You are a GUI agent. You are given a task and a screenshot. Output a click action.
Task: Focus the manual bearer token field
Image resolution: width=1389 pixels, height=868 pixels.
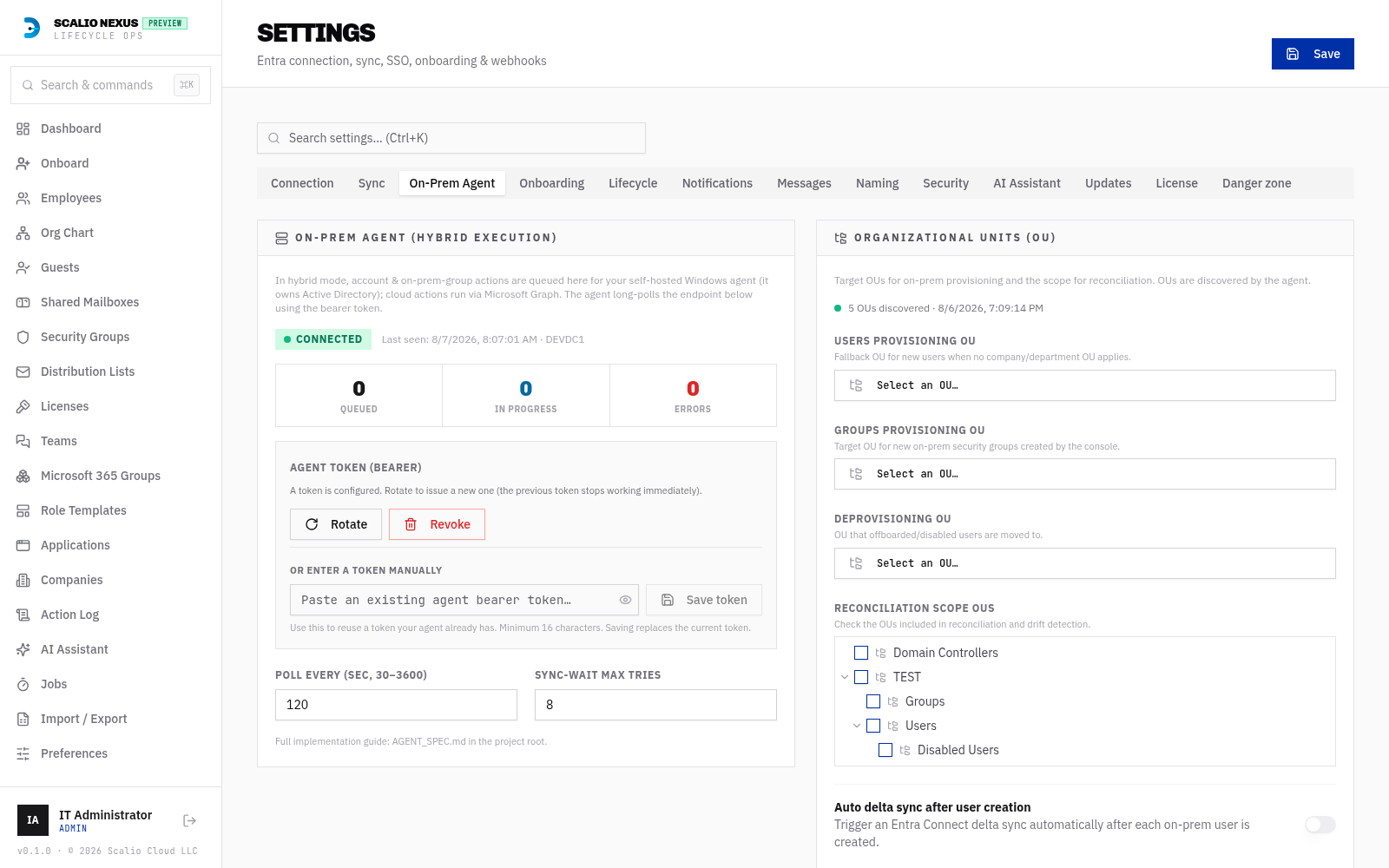click(x=464, y=600)
